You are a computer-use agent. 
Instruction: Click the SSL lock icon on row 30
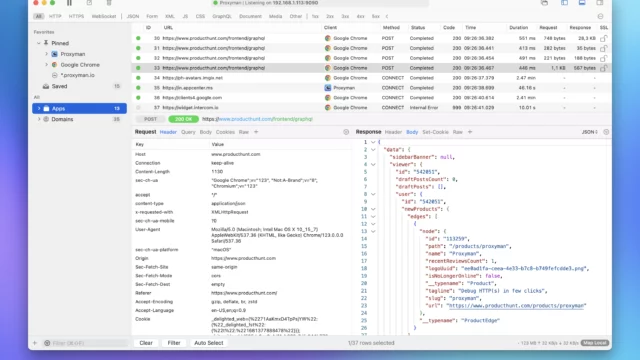603,38
